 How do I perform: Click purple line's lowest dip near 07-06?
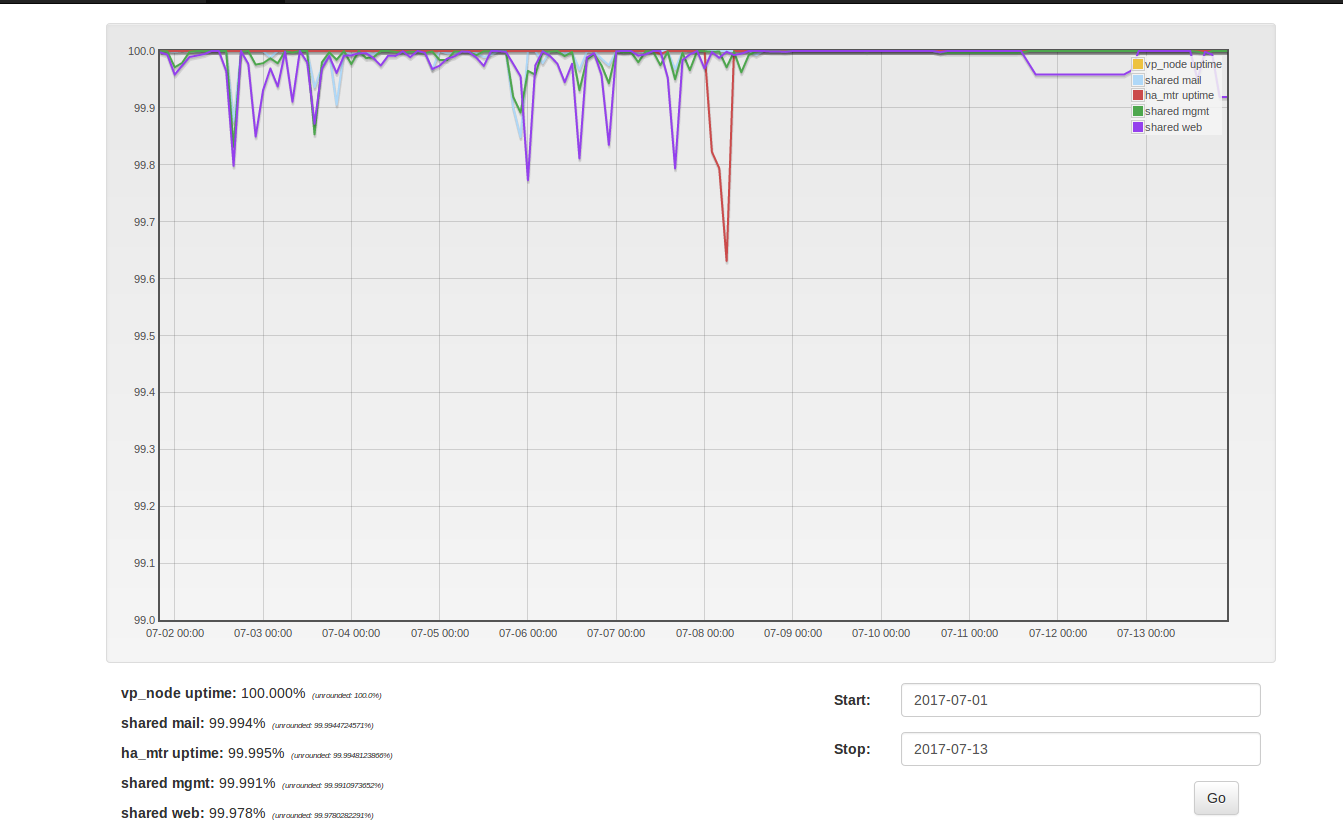tap(528, 180)
